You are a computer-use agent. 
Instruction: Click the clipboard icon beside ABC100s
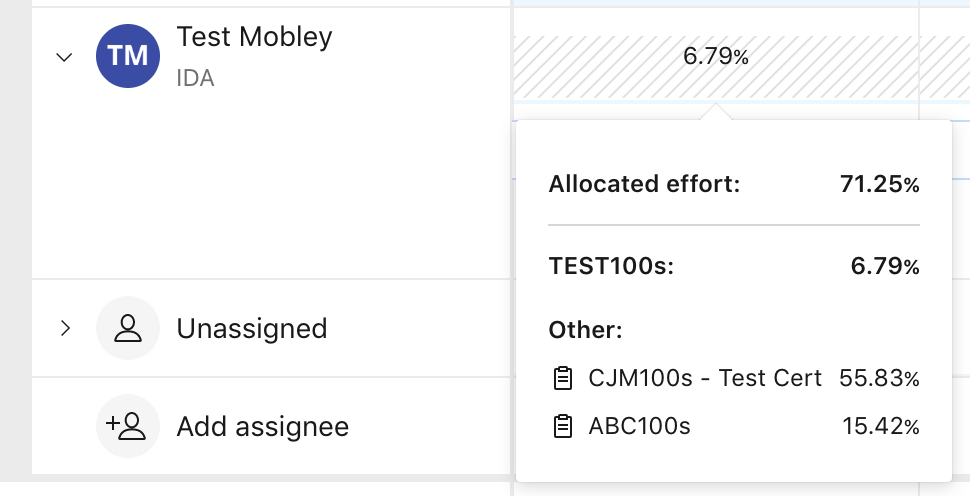[562, 426]
